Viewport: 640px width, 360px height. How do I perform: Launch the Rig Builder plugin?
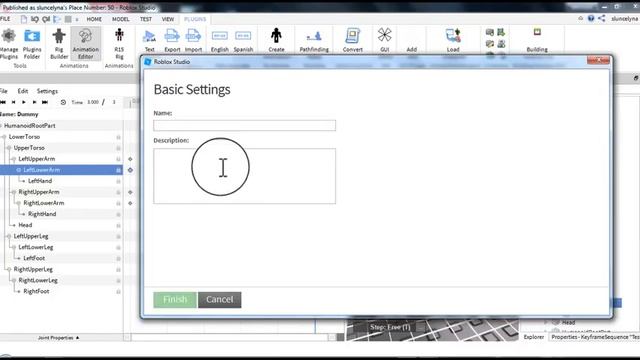click(x=59, y=44)
